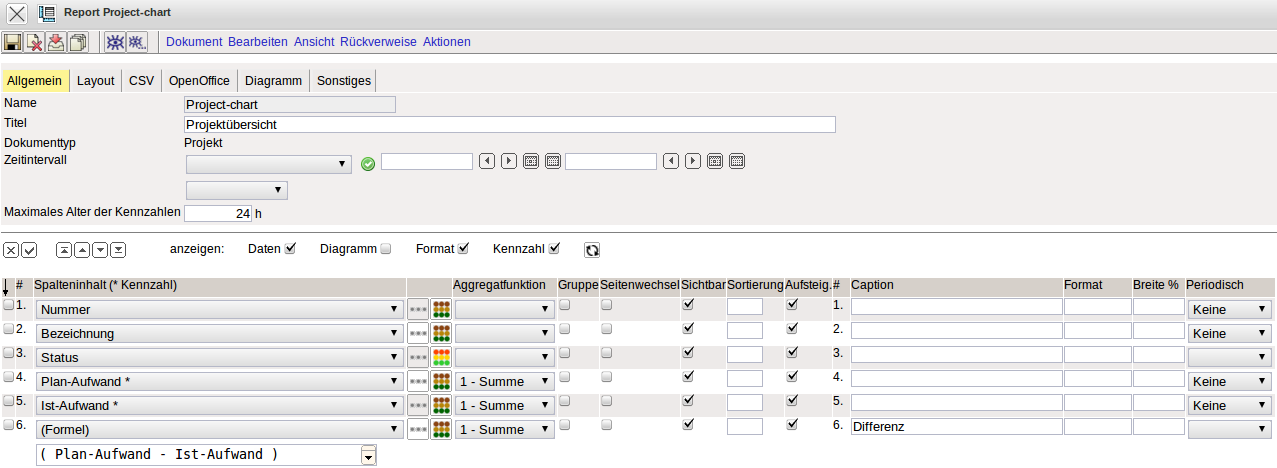The height and width of the screenshot is (468, 1277).
Task: Click the Aktionen menu link
Action: coord(446,42)
